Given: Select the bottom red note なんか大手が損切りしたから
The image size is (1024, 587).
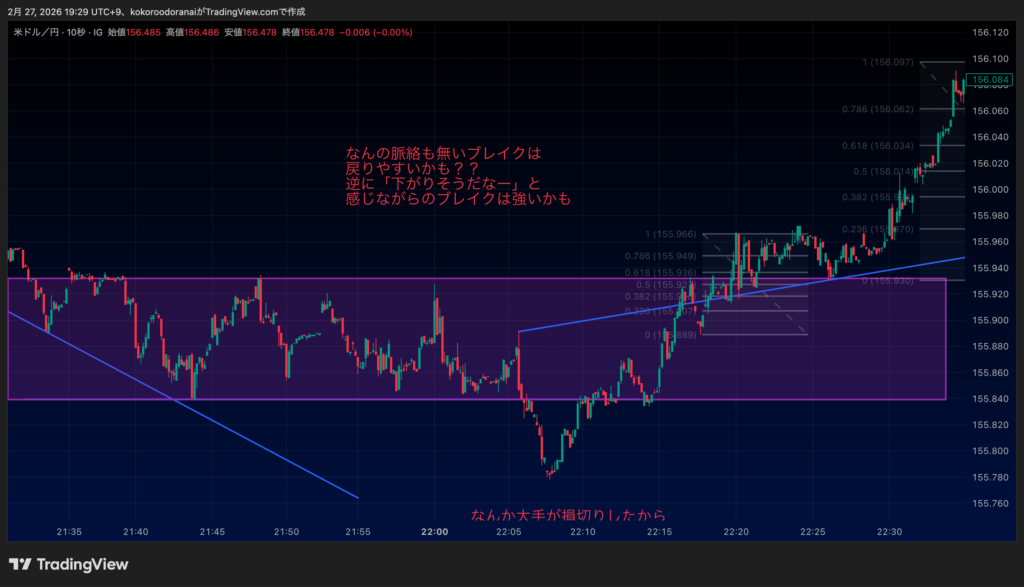Looking at the screenshot, I should 568,516.
